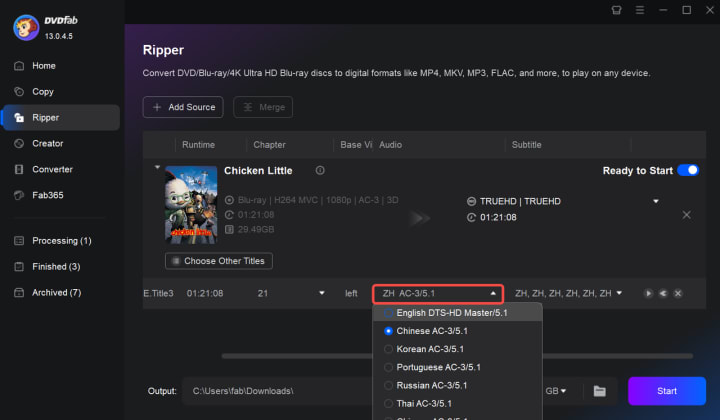Preview the title with play icon

(x=648, y=293)
